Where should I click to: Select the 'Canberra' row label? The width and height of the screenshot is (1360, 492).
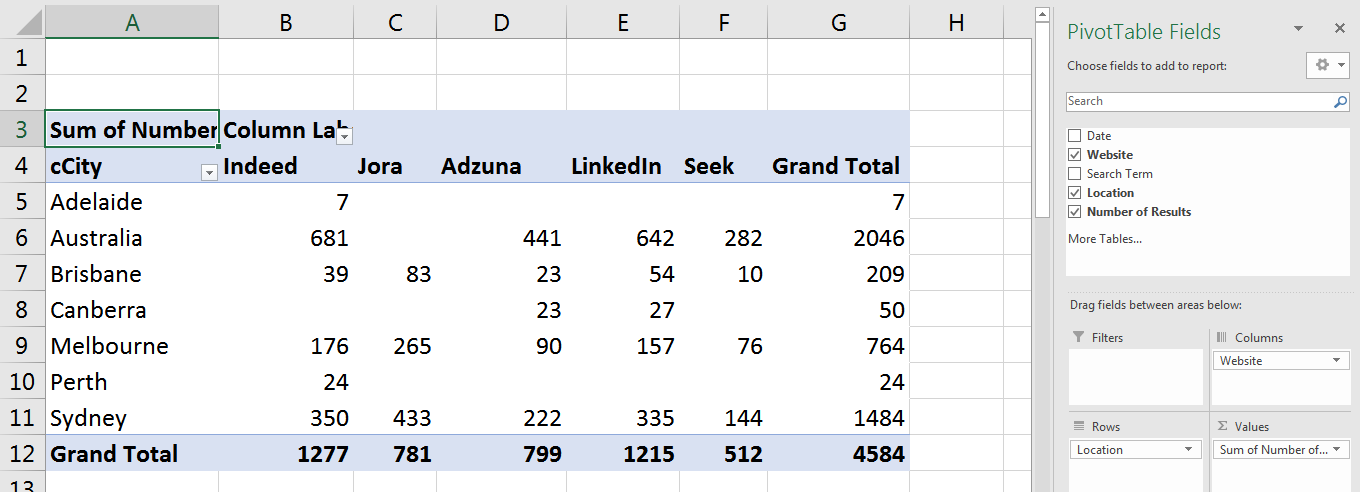click(132, 309)
